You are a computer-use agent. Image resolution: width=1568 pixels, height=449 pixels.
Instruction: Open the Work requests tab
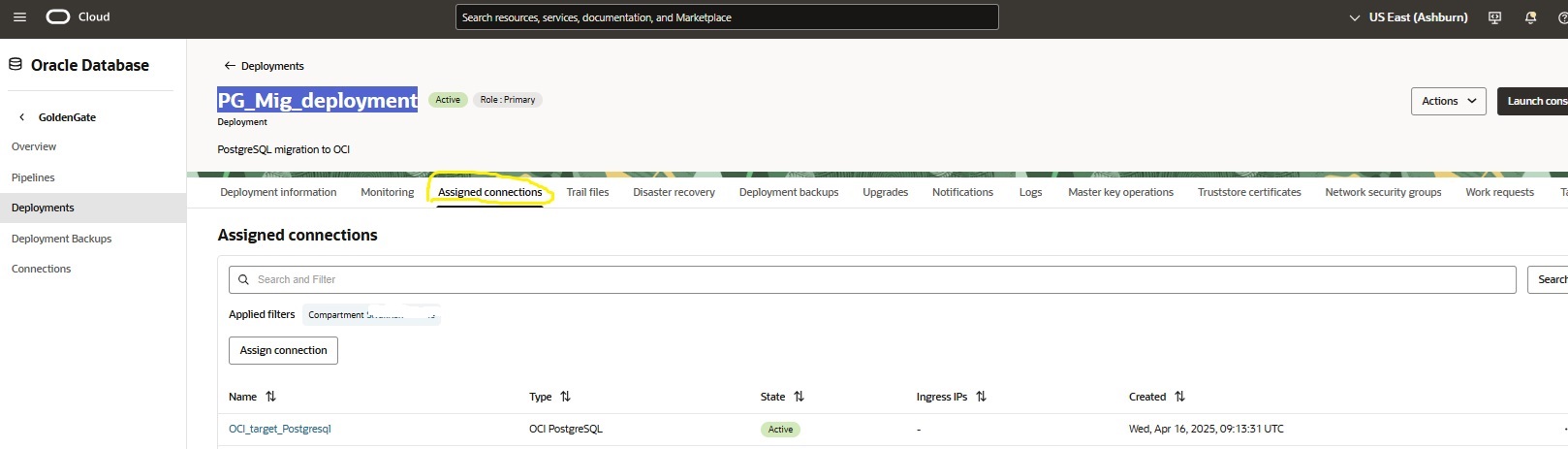coord(1499,192)
